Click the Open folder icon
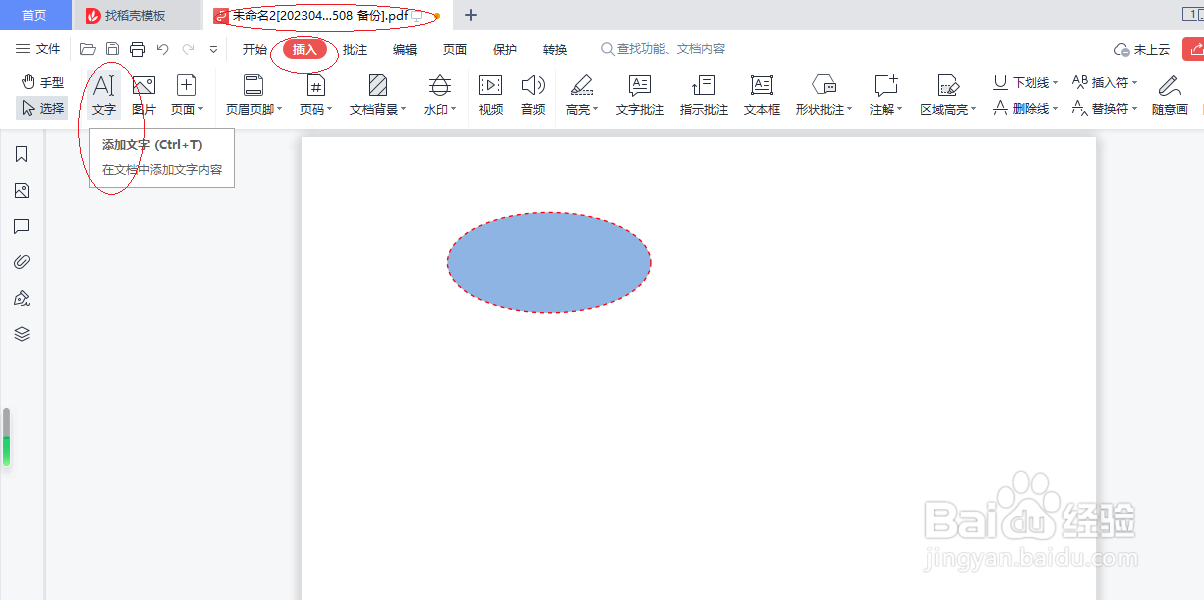The image size is (1204, 600). pos(88,49)
